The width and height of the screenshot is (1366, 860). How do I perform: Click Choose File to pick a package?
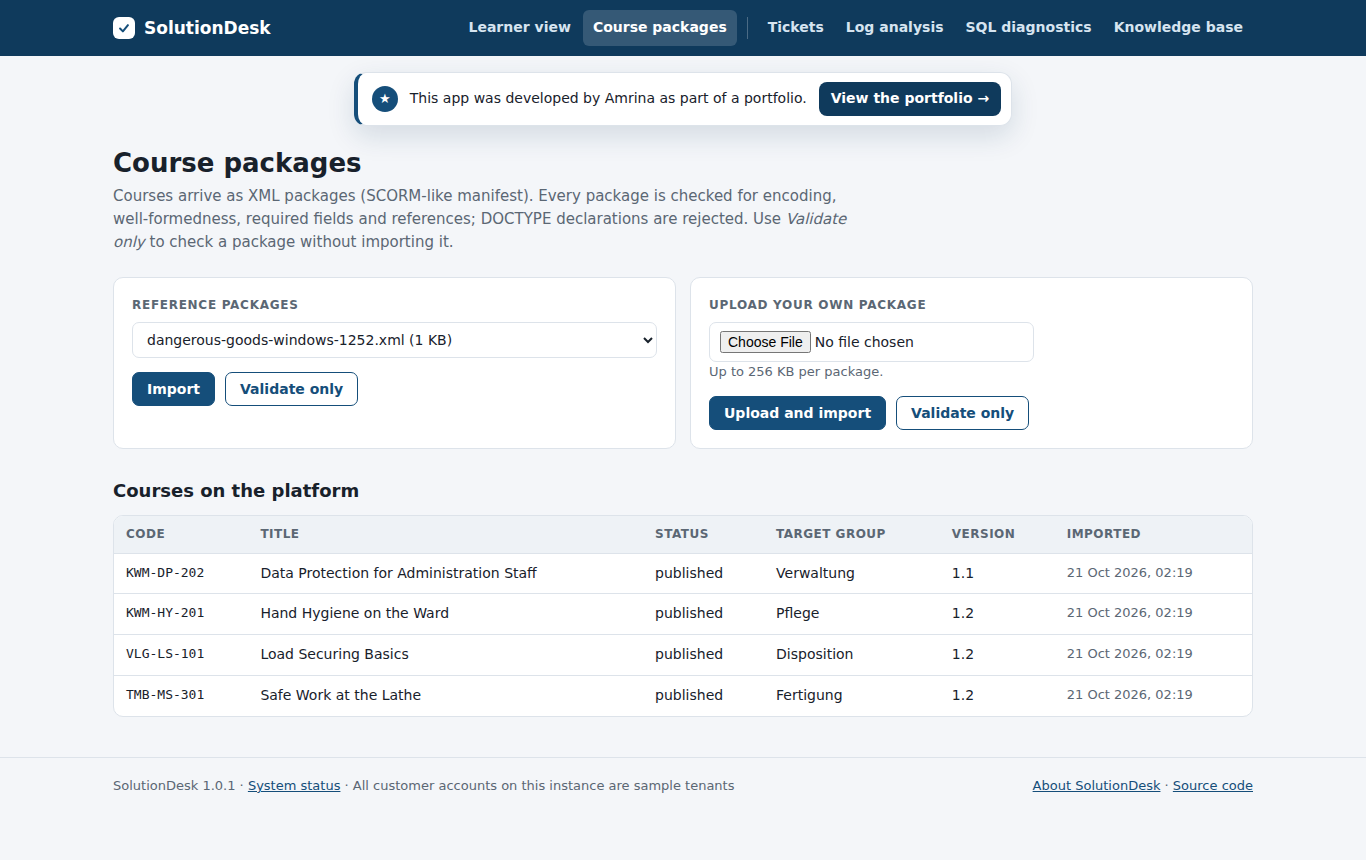765,342
